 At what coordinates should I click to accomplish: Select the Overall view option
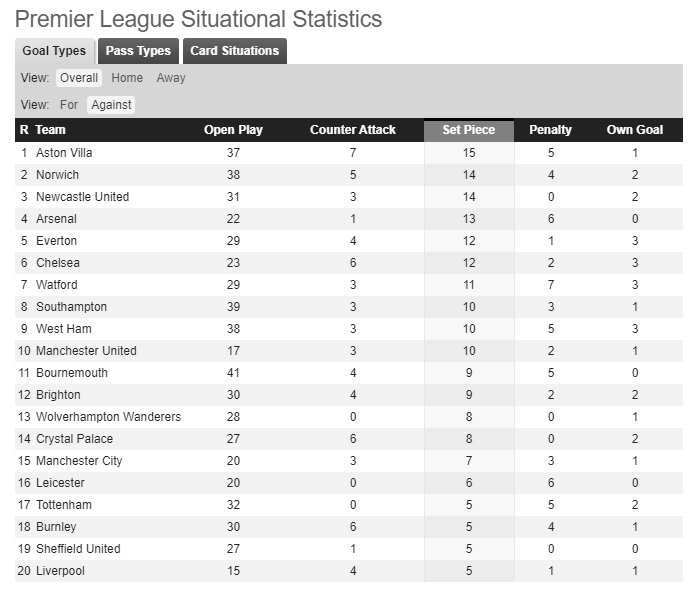[79, 78]
